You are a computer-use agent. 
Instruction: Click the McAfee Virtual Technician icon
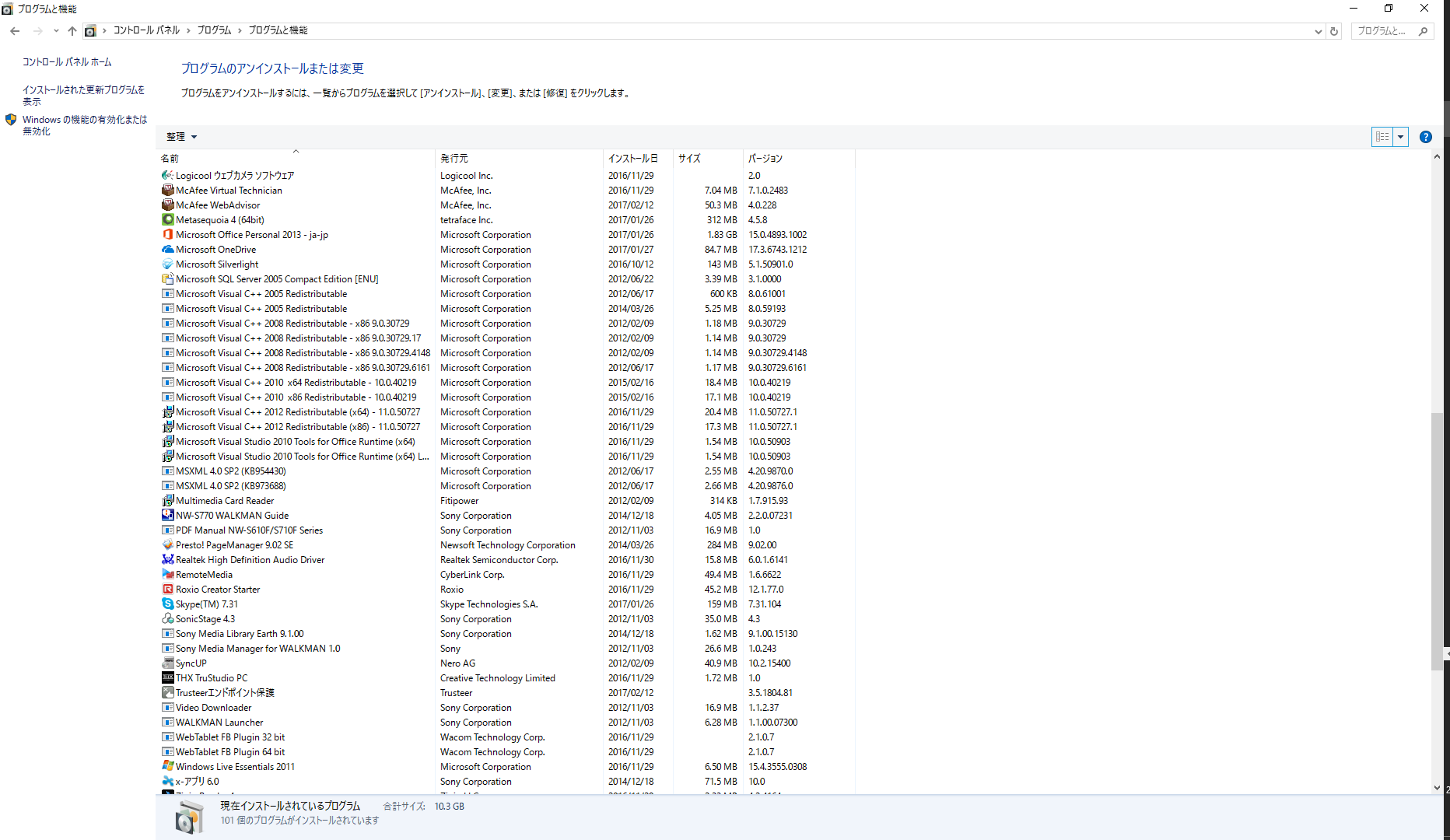167,191
